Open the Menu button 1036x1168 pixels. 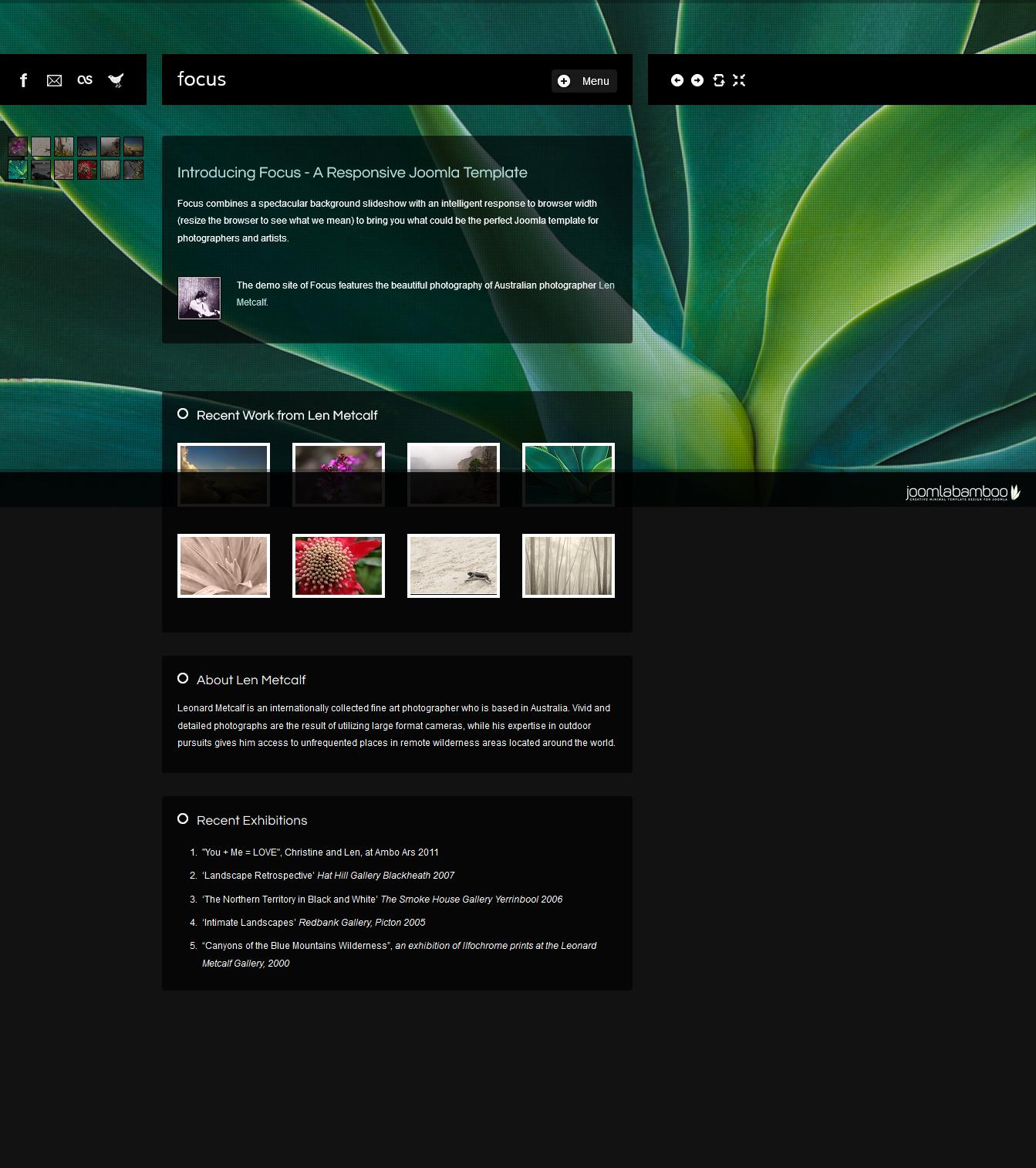(584, 81)
